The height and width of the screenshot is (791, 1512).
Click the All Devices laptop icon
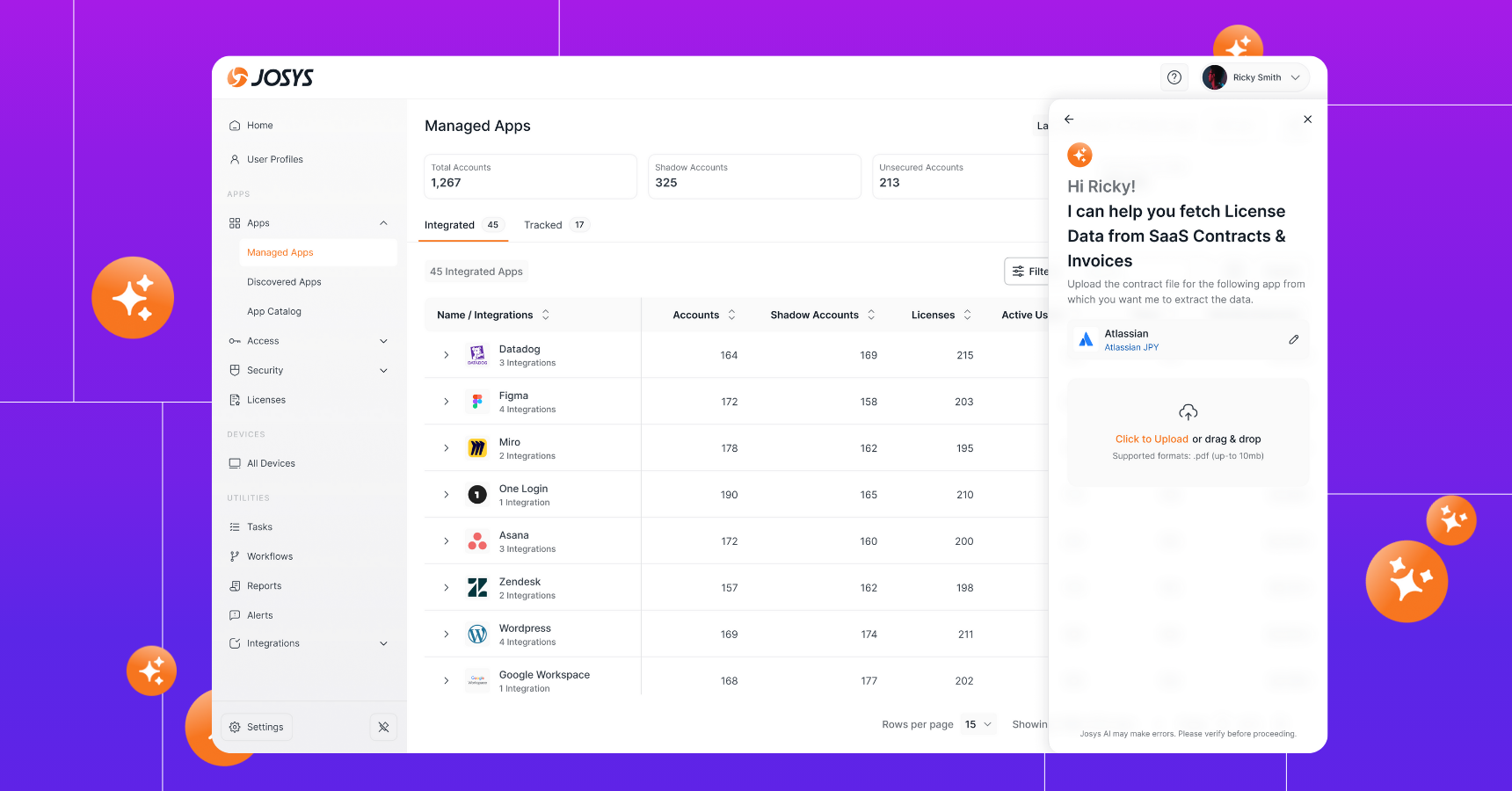pyautogui.click(x=235, y=463)
